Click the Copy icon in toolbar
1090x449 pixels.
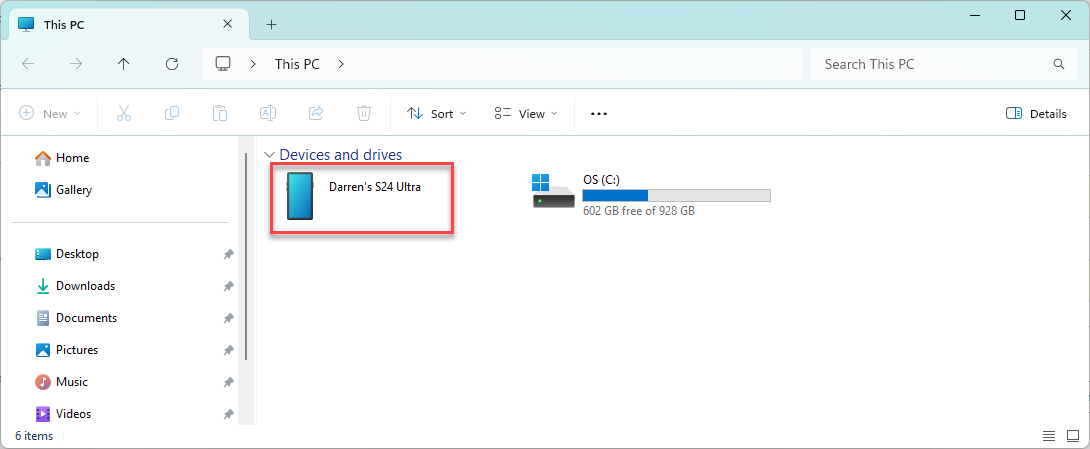(172, 113)
